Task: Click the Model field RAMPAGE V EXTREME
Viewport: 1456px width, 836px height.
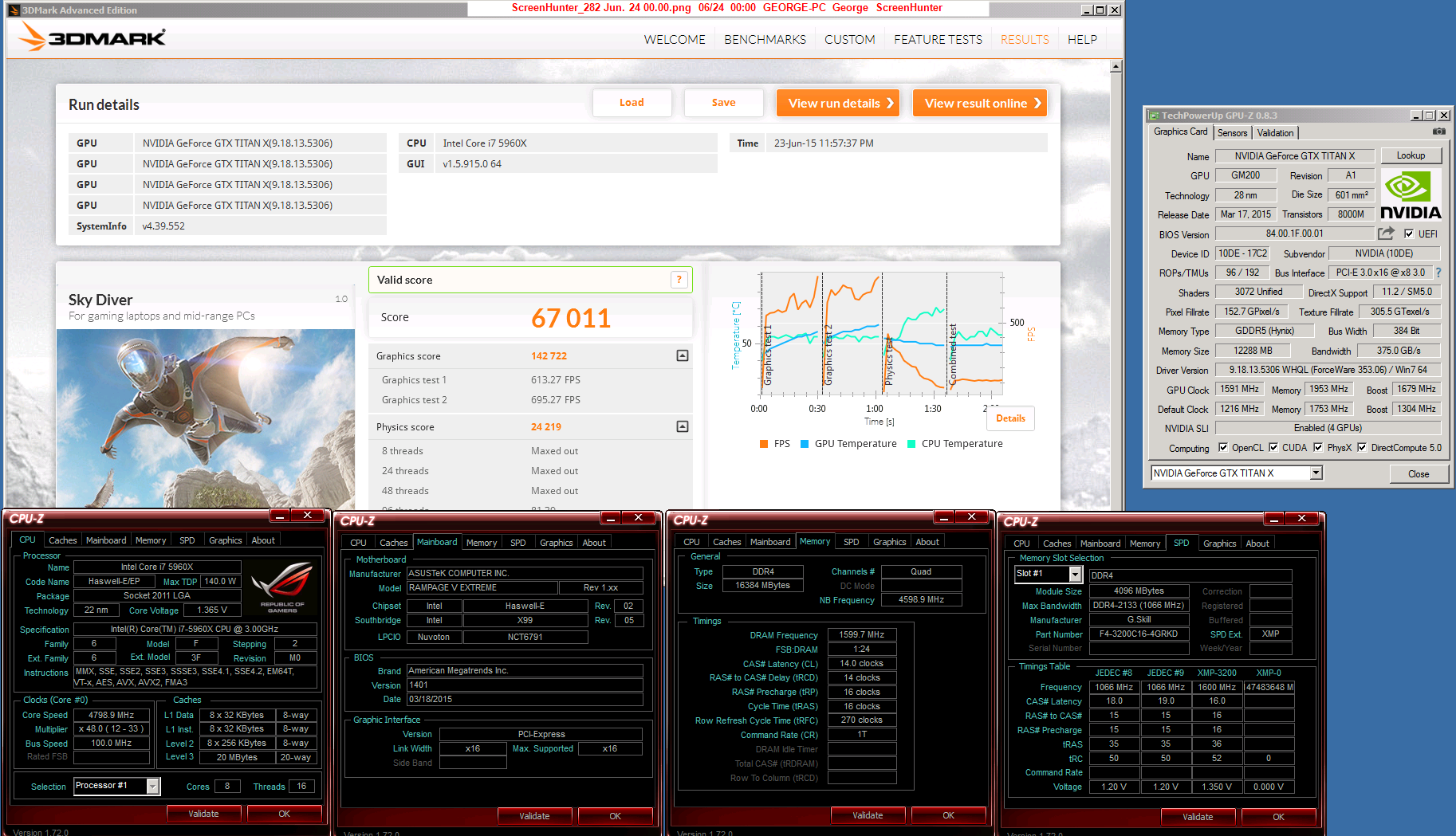Action: click(482, 587)
